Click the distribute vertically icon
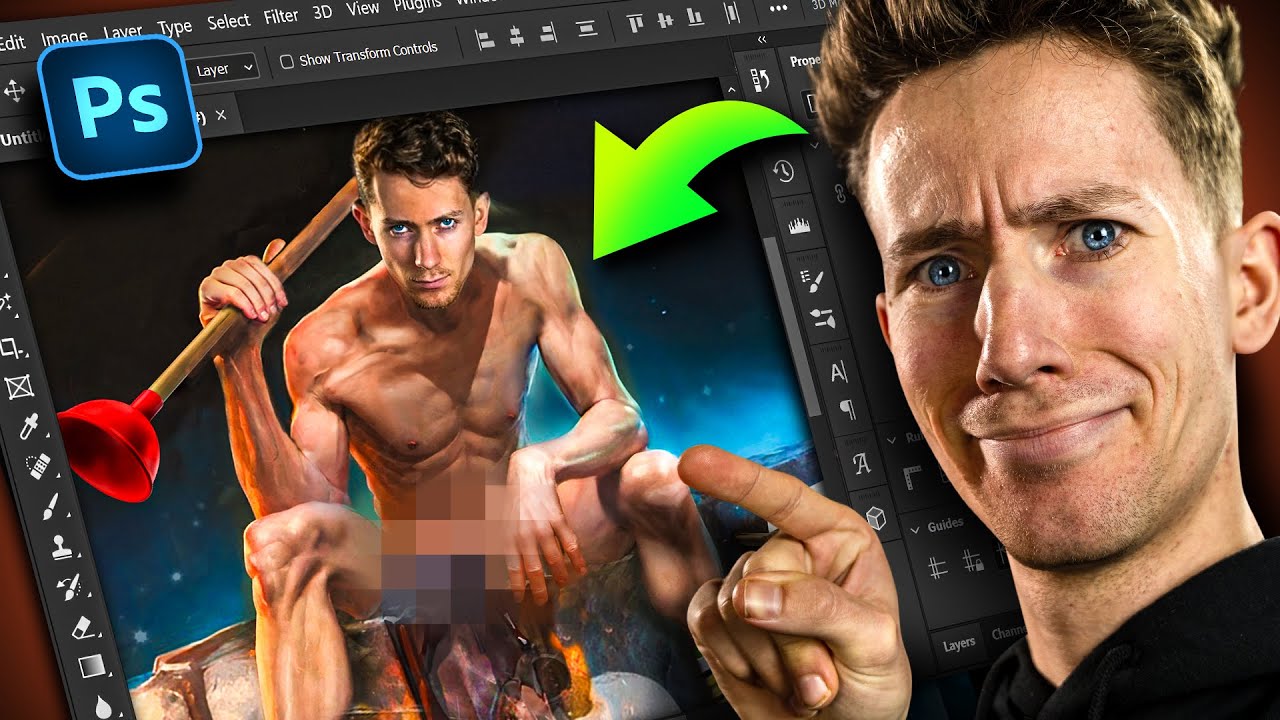The image size is (1280, 720). click(x=587, y=27)
